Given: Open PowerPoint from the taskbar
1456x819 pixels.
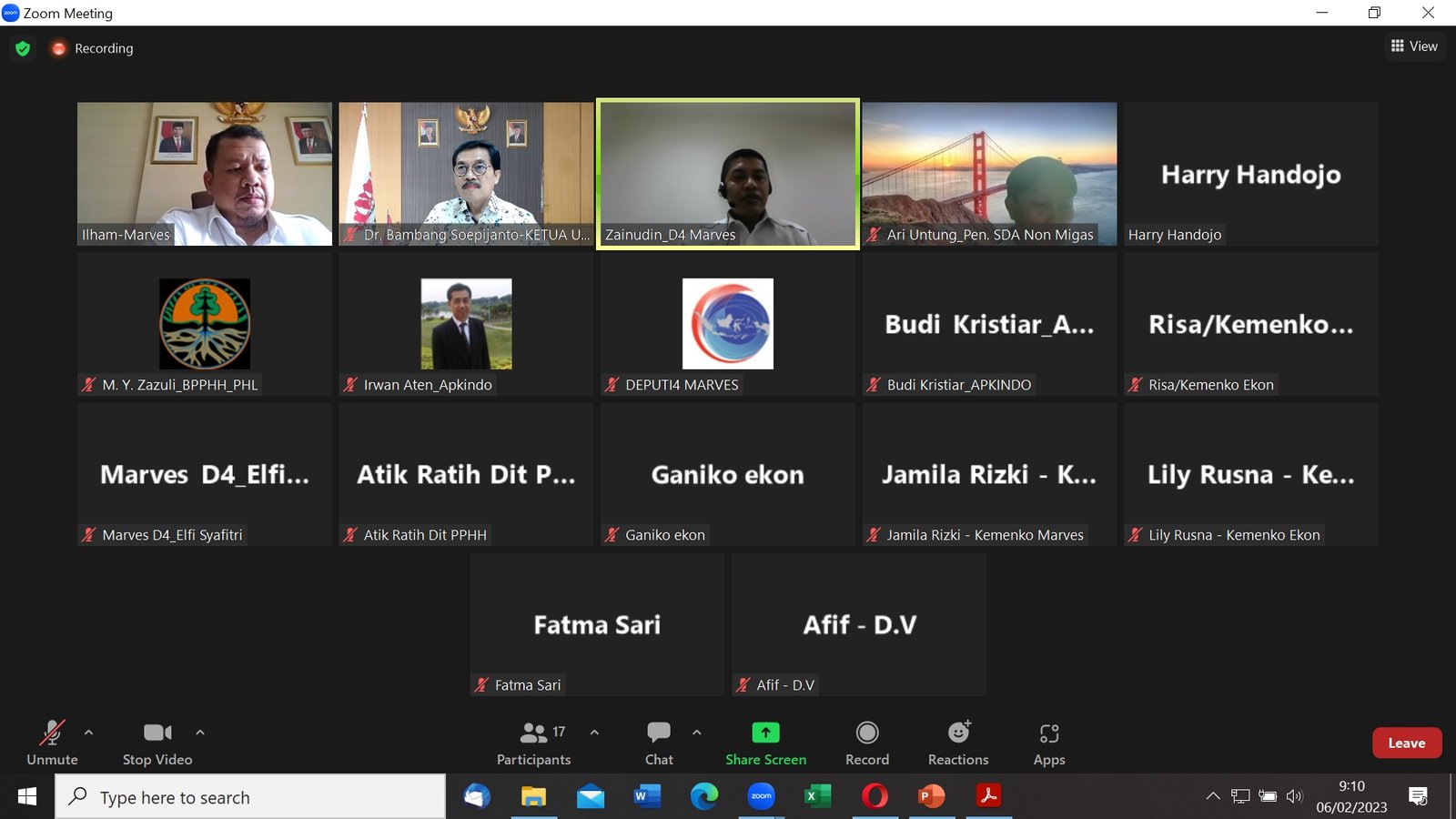Looking at the screenshot, I should click(x=932, y=797).
